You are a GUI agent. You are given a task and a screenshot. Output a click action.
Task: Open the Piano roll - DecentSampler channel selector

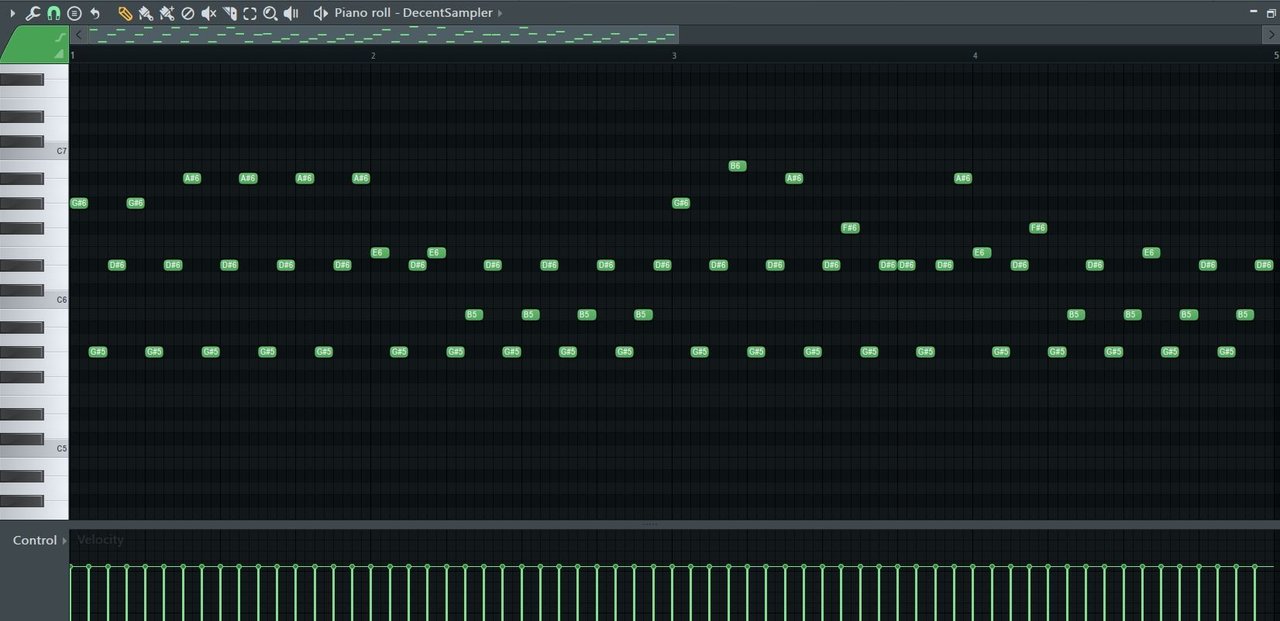click(x=413, y=13)
